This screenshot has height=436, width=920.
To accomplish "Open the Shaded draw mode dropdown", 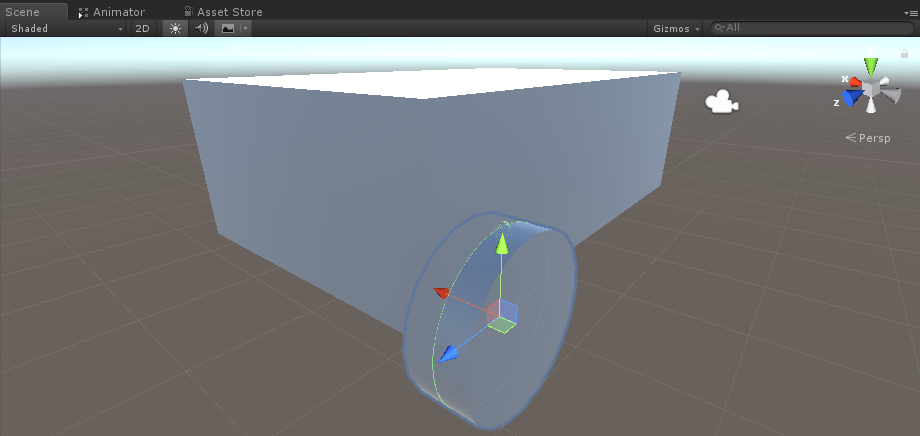I will coord(65,29).
